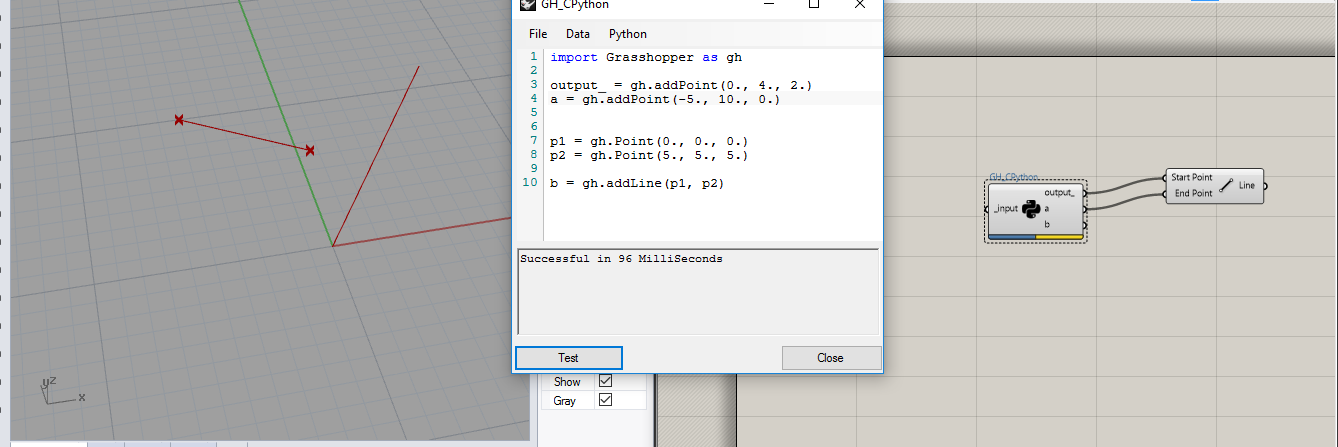Open the Python menu
The image size is (1338, 447).
(x=628, y=34)
